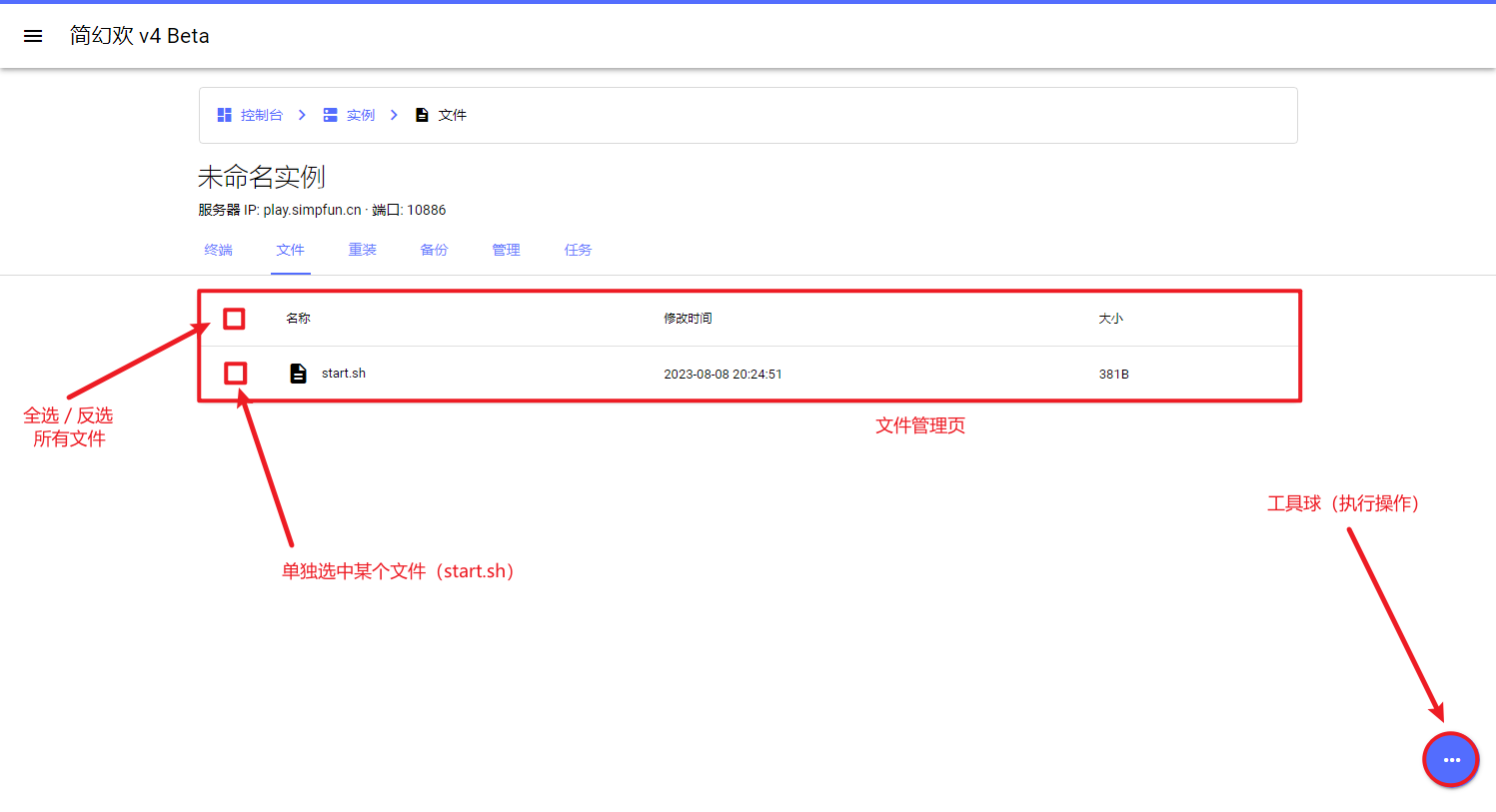Switch to the 终端 tab
Viewport: 1496px width, 812px height.
coord(218,250)
